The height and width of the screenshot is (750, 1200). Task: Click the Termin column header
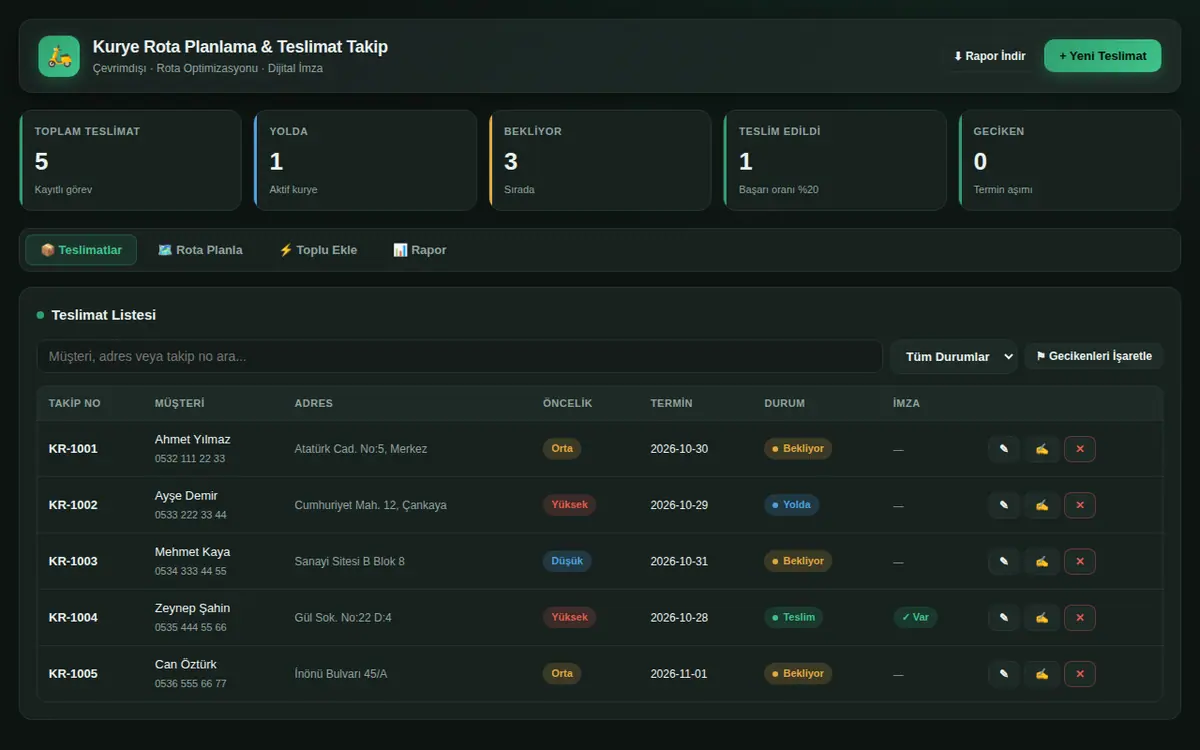671,403
